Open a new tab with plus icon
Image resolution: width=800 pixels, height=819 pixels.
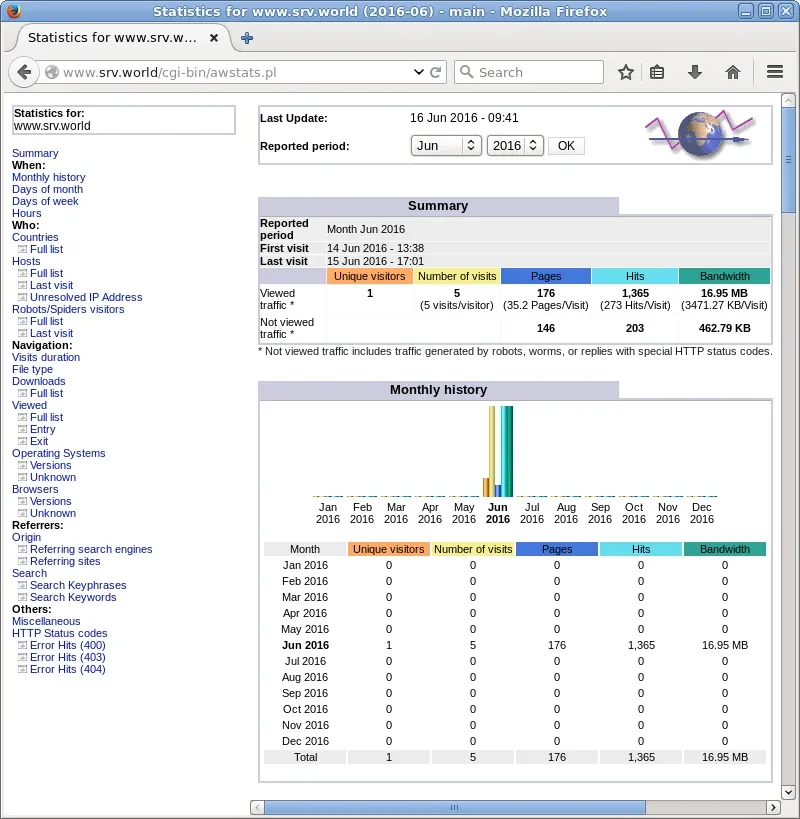coord(246,38)
